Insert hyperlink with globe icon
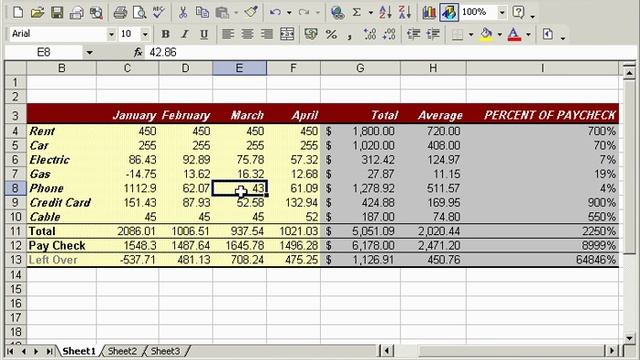This screenshot has width=640, height=360. click(337, 13)
